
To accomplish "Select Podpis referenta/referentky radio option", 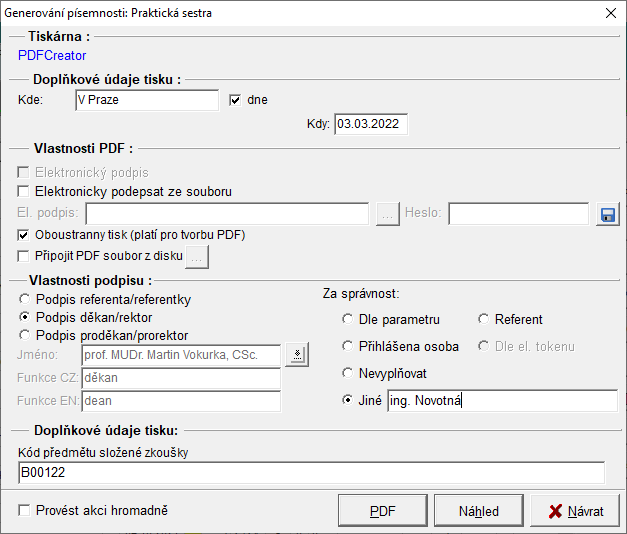I will point(25,299).
